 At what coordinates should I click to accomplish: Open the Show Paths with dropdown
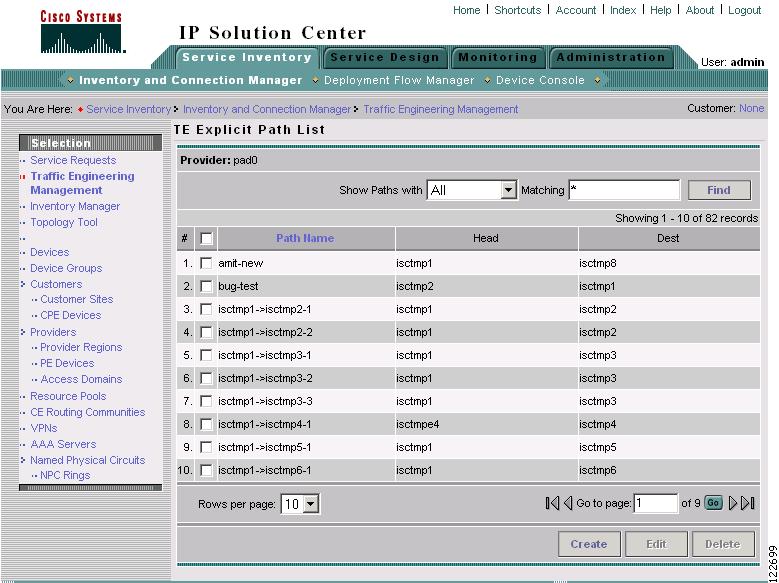point(472,190)
